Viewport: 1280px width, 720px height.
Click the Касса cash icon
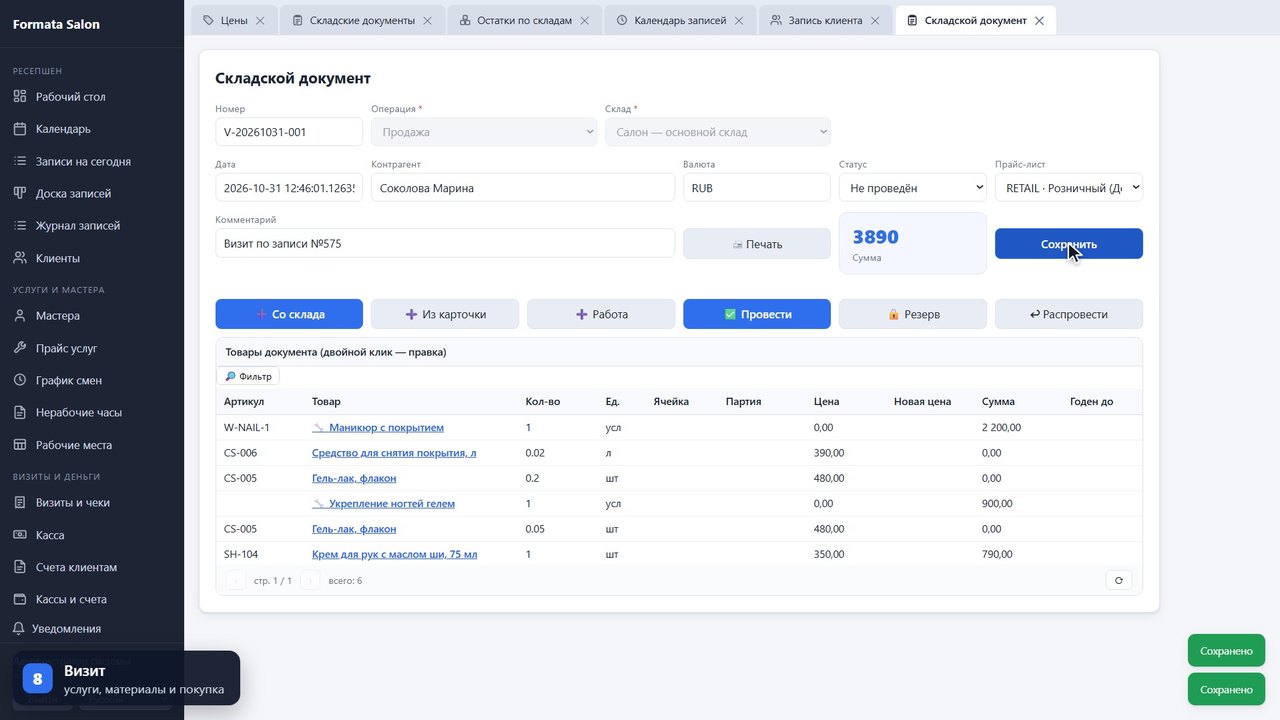point(19,535)
